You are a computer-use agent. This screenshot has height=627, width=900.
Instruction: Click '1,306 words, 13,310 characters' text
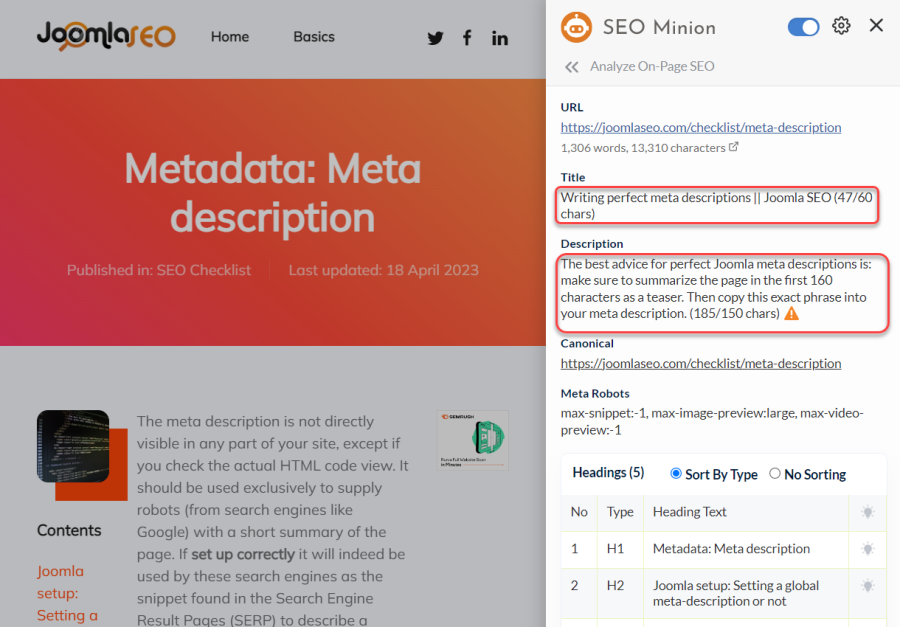coord(643,148)
